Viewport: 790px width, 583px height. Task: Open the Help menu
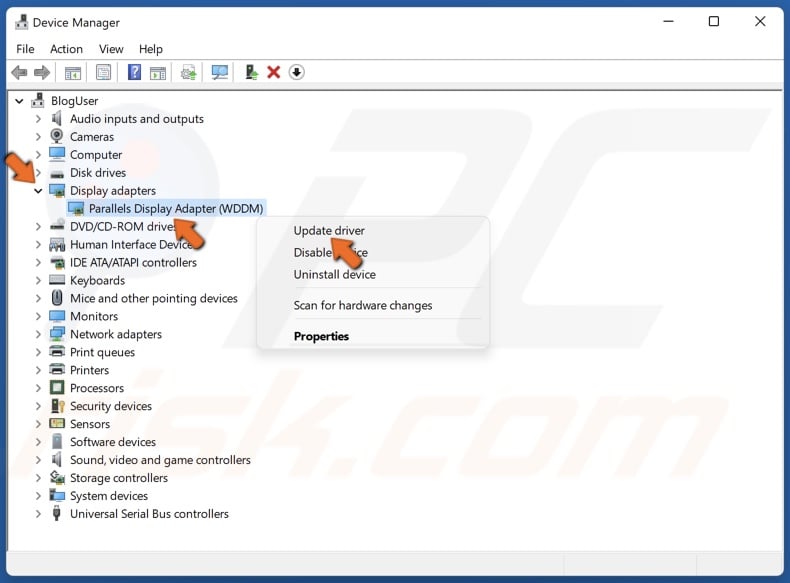pos(151,49)
